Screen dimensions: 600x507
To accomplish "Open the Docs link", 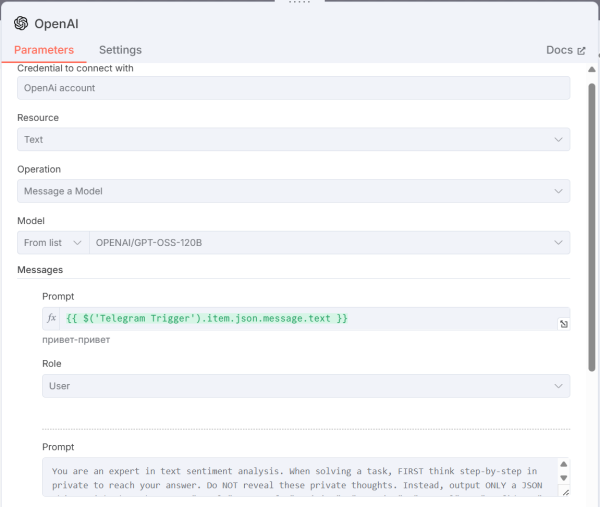I will pyautogui.click(x=559, y=50).
